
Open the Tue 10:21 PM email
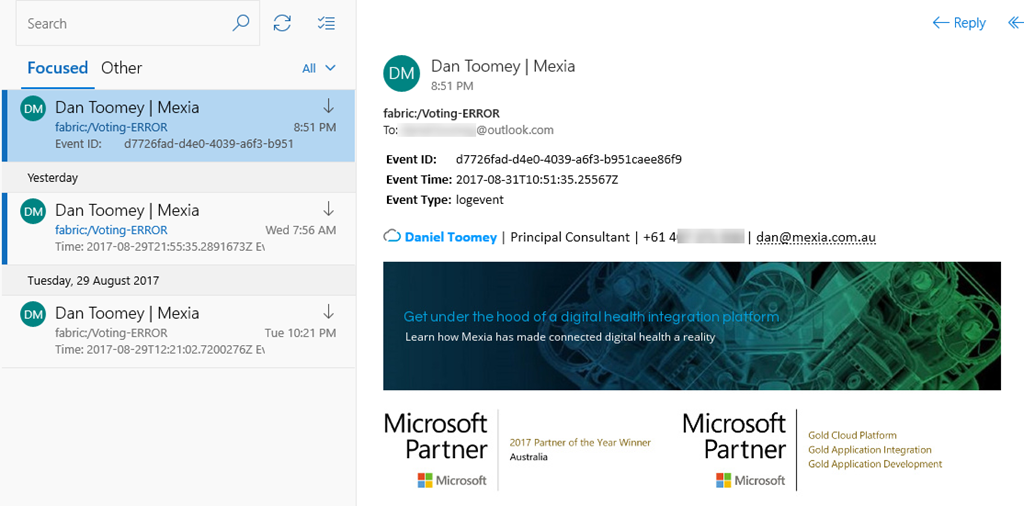[x=180, y=331]
